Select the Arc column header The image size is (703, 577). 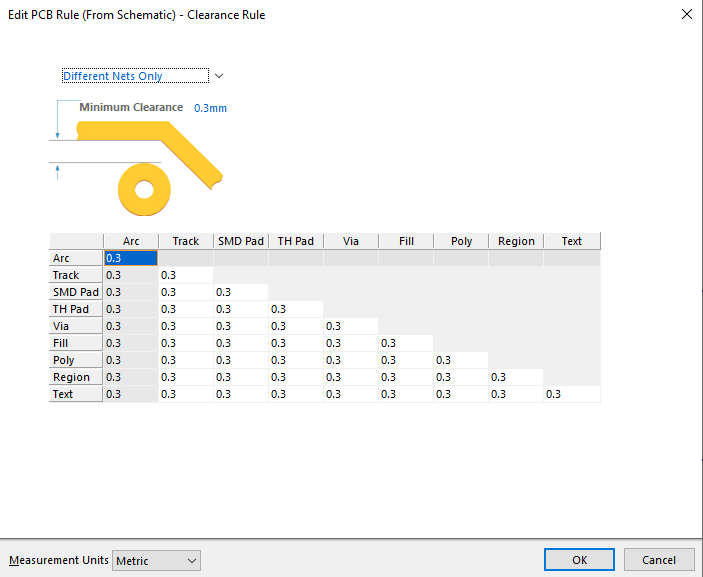click(x=131, y=241)
